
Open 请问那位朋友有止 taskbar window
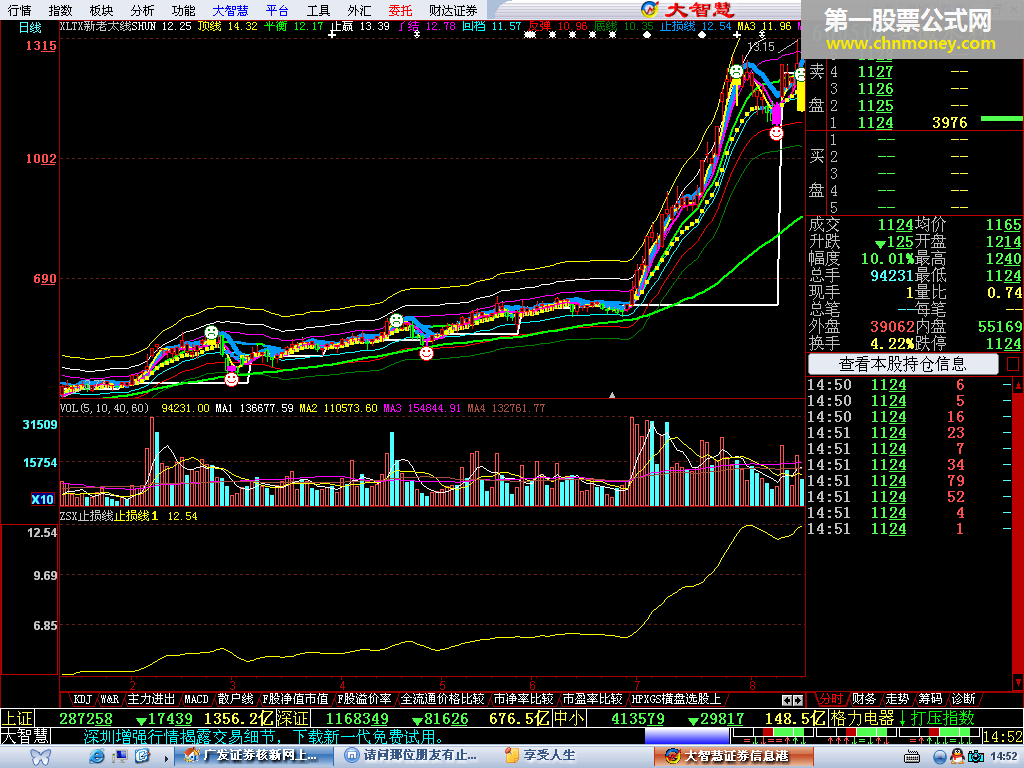[x=411, y=756]
